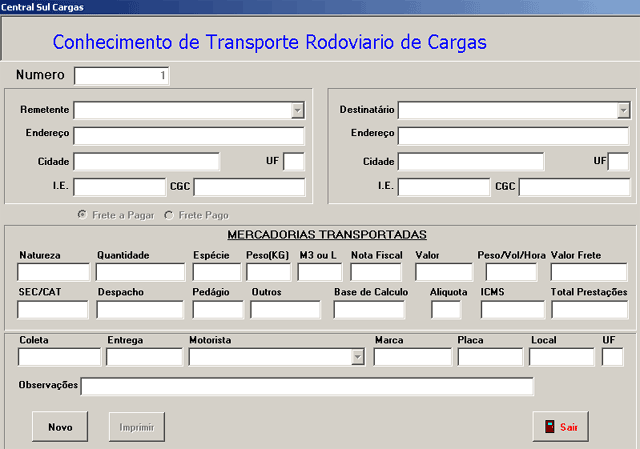Click the red door icon on Sair
Image resolution: width=640 pixels, height=449 pixels.
[549, 427]
